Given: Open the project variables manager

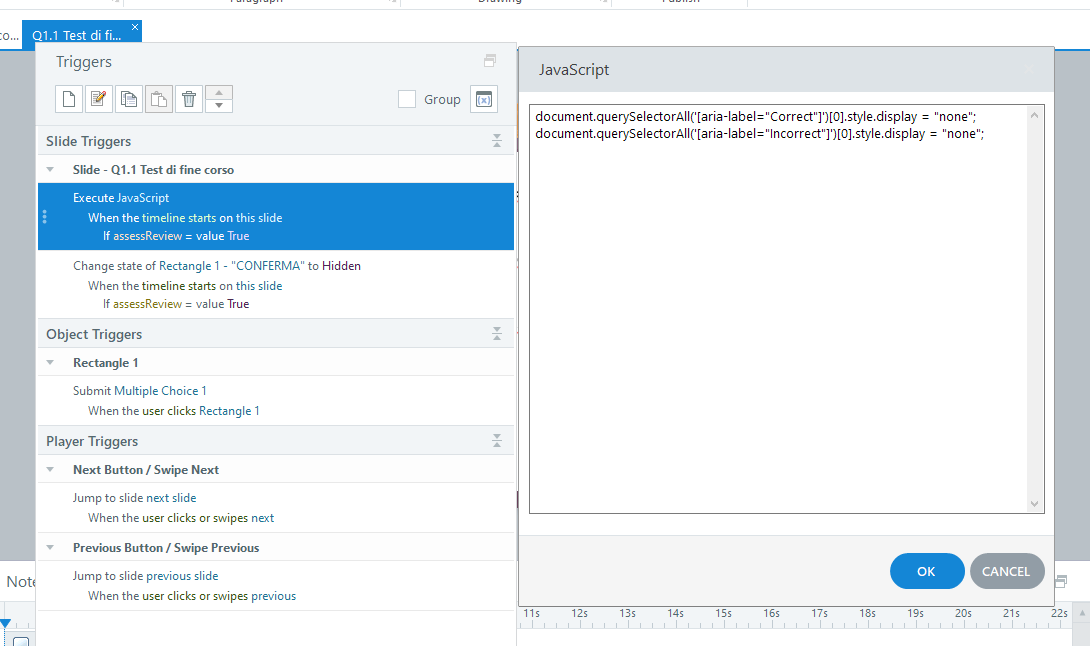Looking at the screenshot, I should tap(484, 99).
